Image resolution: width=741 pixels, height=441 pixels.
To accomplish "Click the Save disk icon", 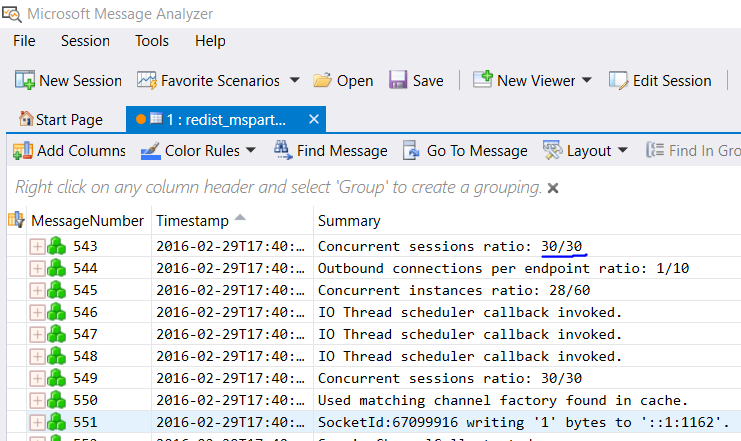I will [x=398, y=80].
